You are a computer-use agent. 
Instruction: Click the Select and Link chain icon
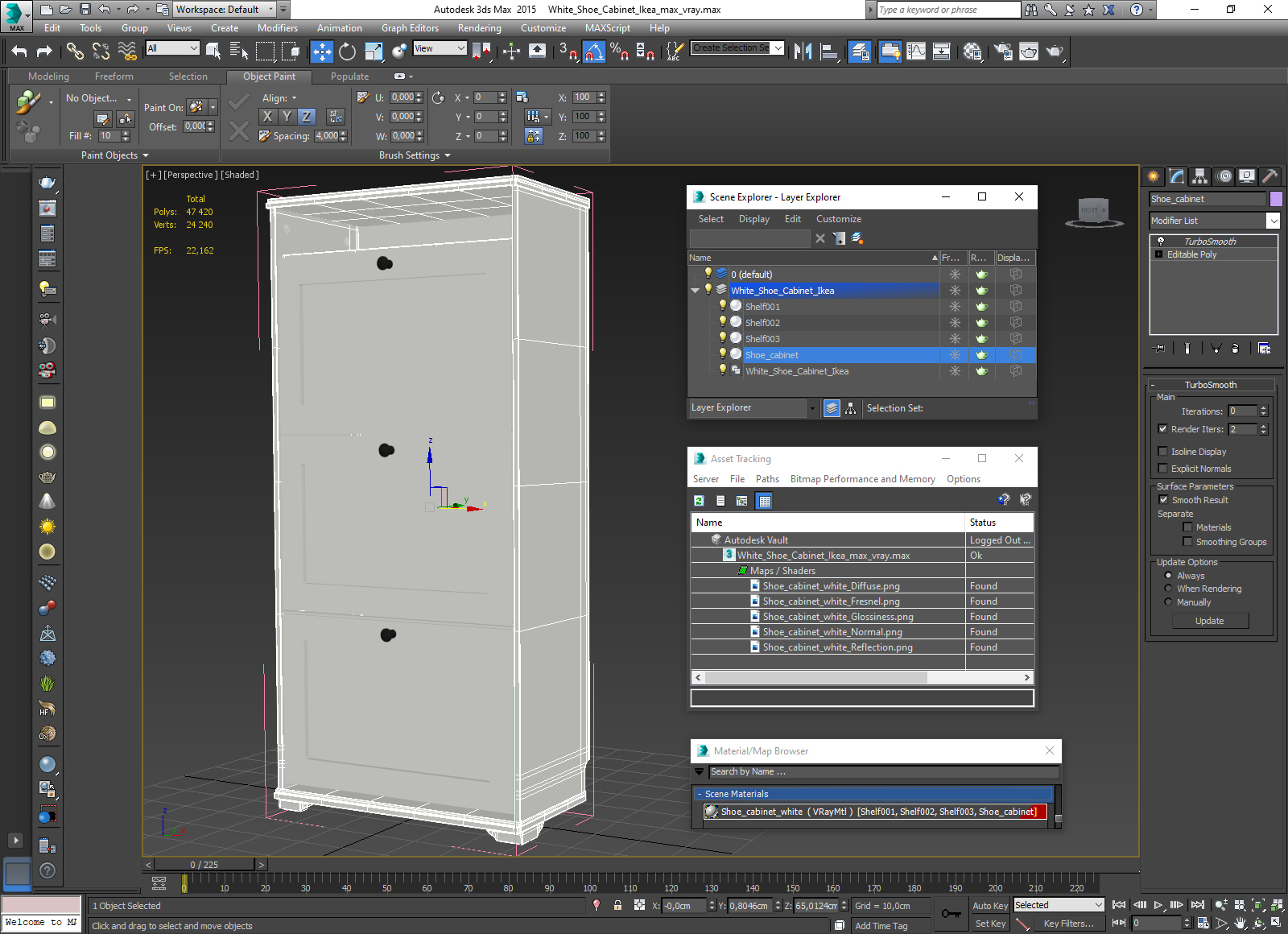point(75,52)
